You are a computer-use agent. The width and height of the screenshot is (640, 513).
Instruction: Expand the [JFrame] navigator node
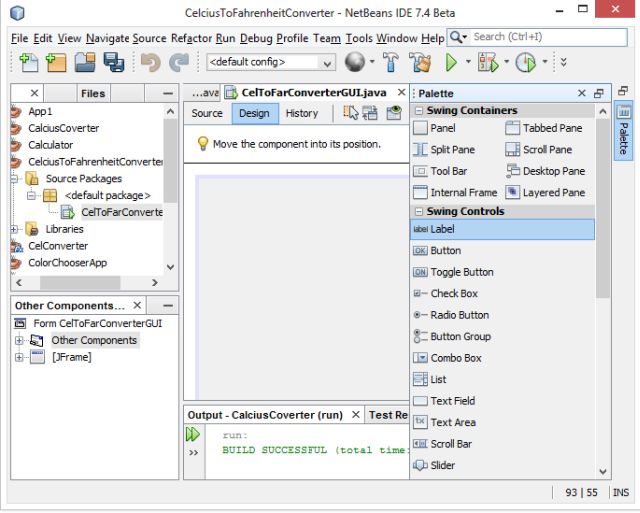tap(19, 358)
